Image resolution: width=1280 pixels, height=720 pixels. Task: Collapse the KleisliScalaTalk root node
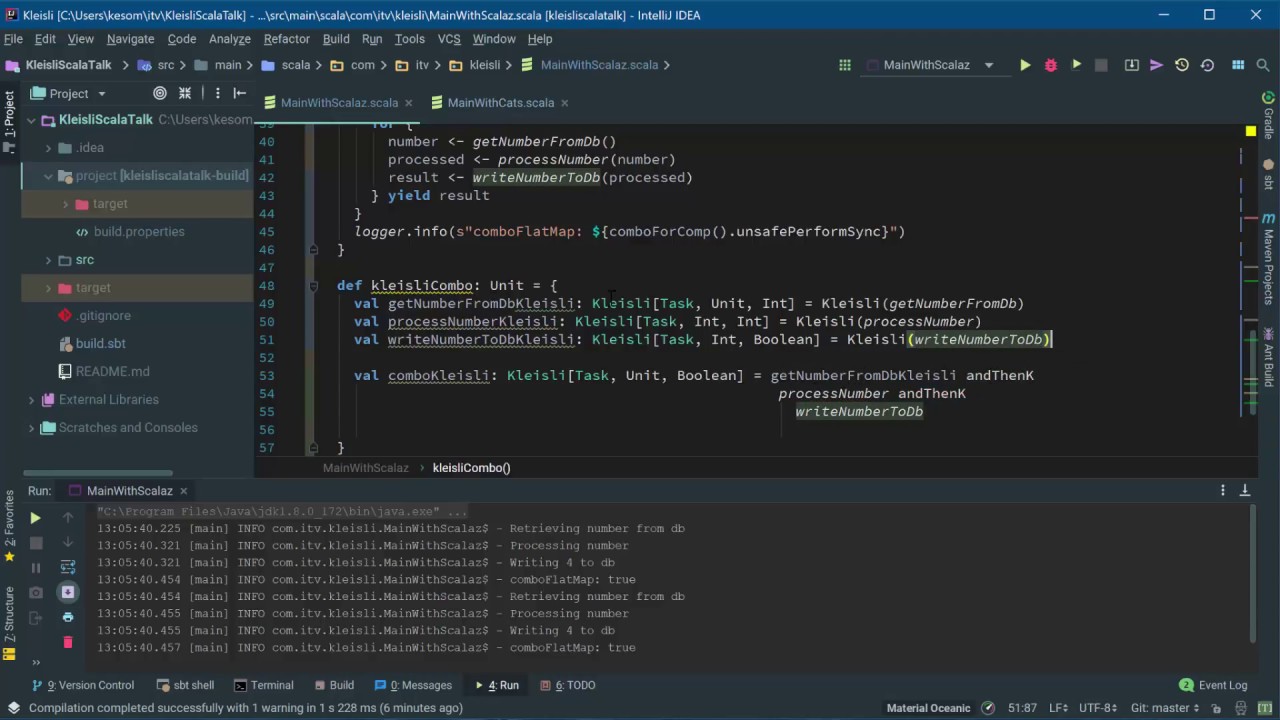[31, 120]
